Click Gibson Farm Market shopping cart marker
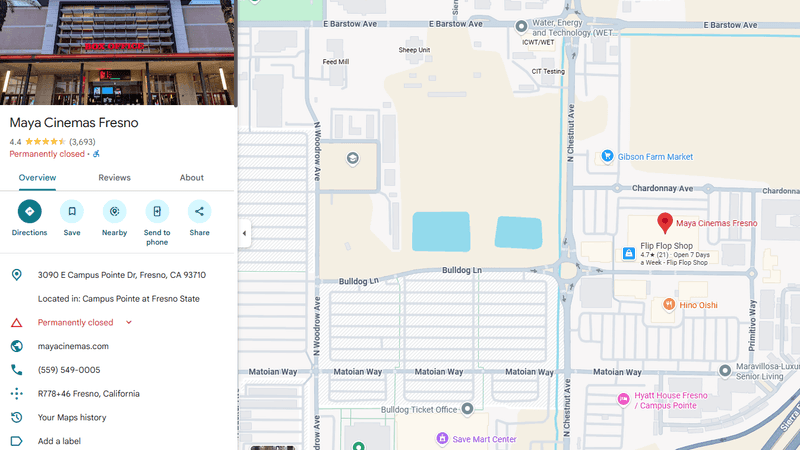The width and height of the screenshot is (800, 450). [x=607, y=156]
